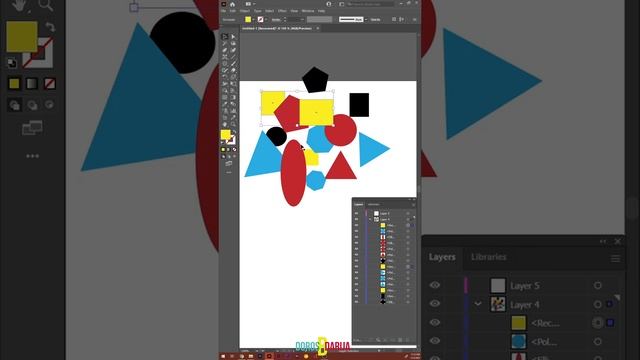Select the Free Transform tool
The height and width of the screenshot is (360, 640).
pos(233,84)
